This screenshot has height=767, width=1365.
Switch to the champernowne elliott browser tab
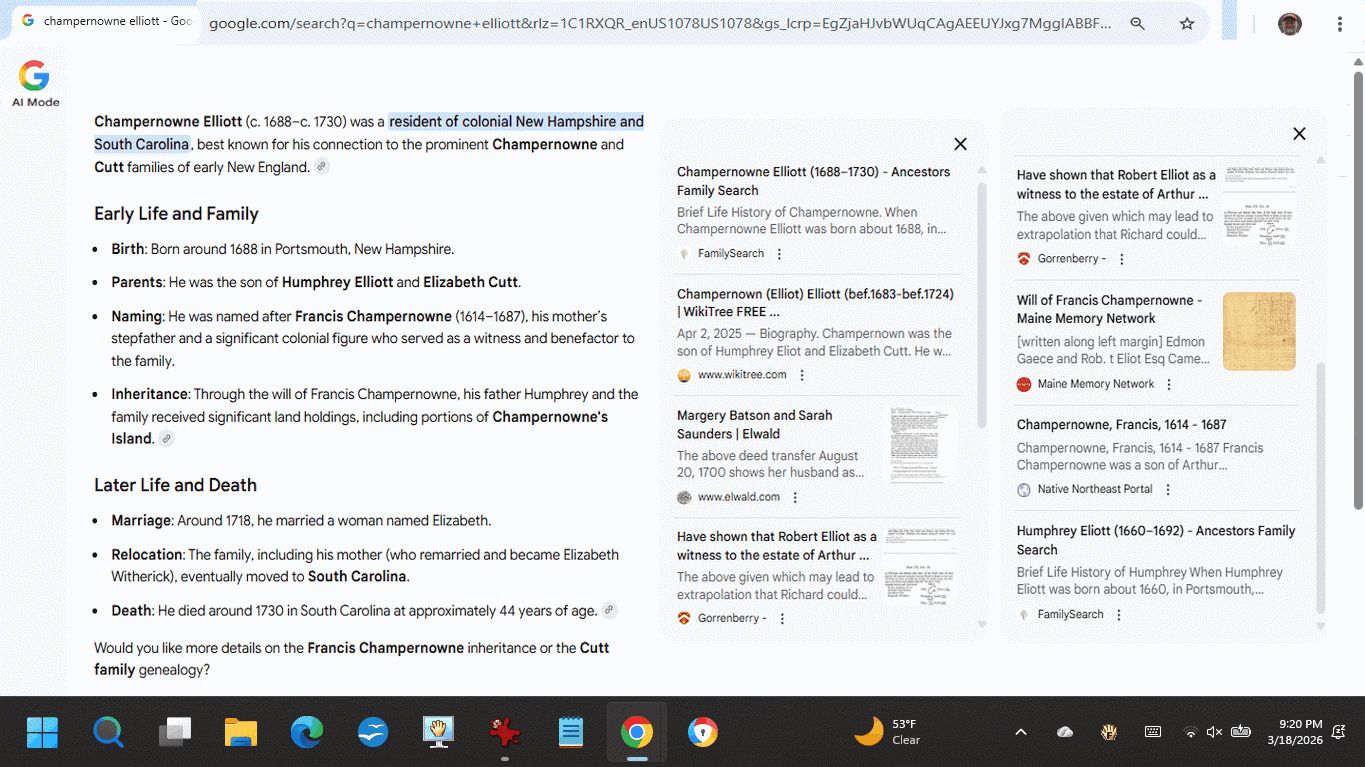110,21
